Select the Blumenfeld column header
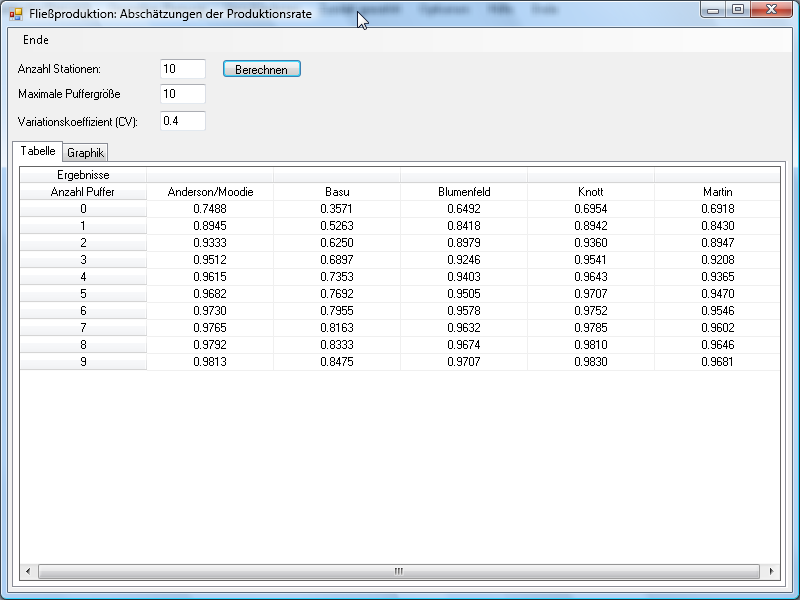Screen dimensions: 800x600 (x=464, y=192)
